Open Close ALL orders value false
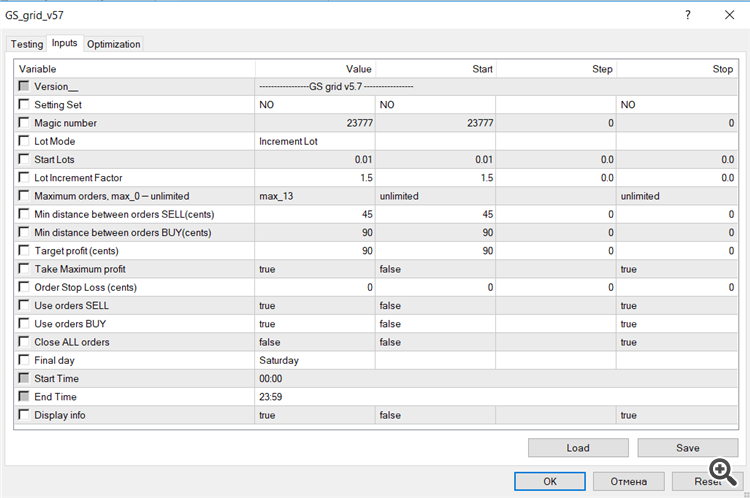 (315, 342)
